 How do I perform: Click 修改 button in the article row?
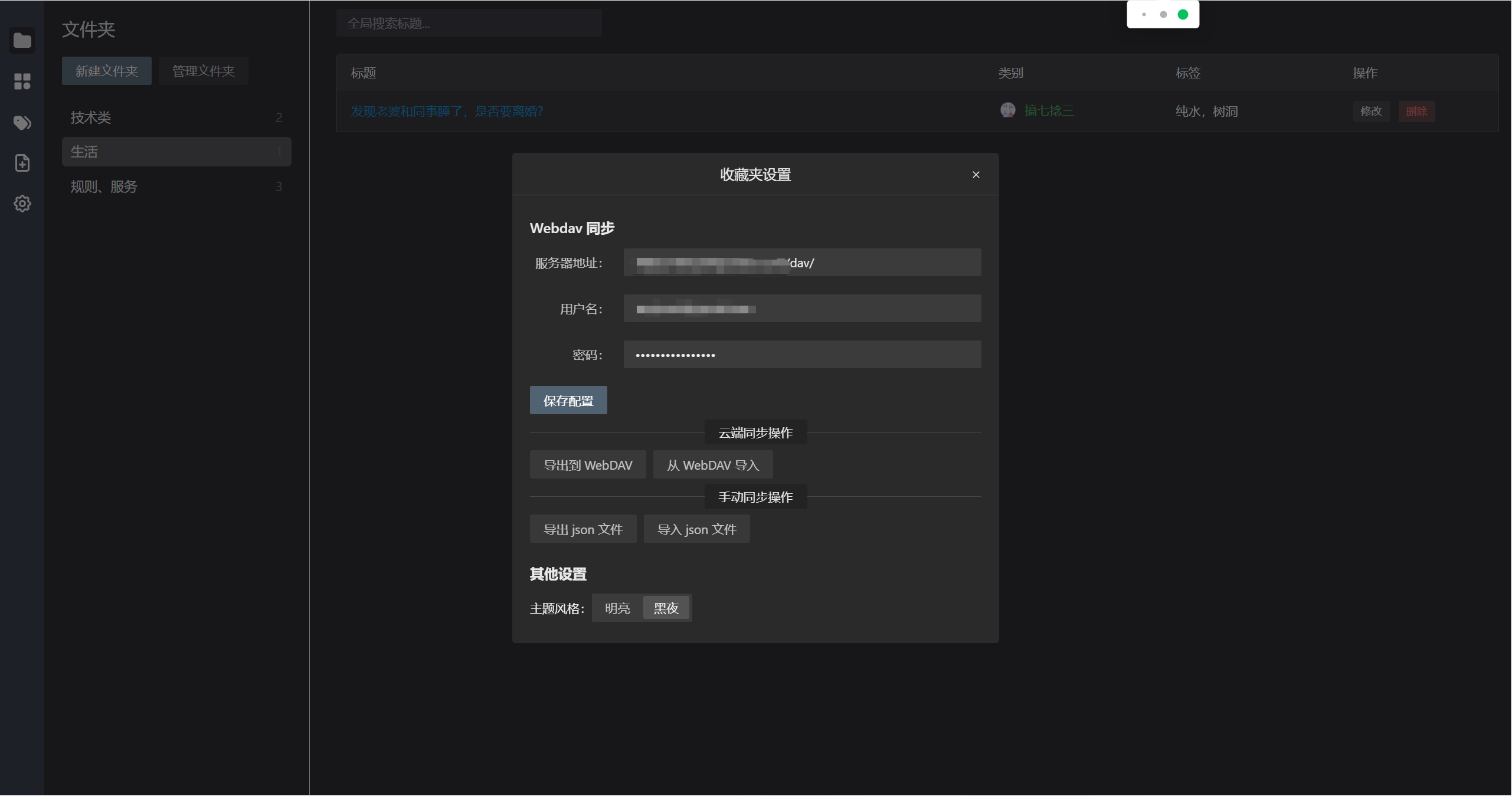(1371, 111)
